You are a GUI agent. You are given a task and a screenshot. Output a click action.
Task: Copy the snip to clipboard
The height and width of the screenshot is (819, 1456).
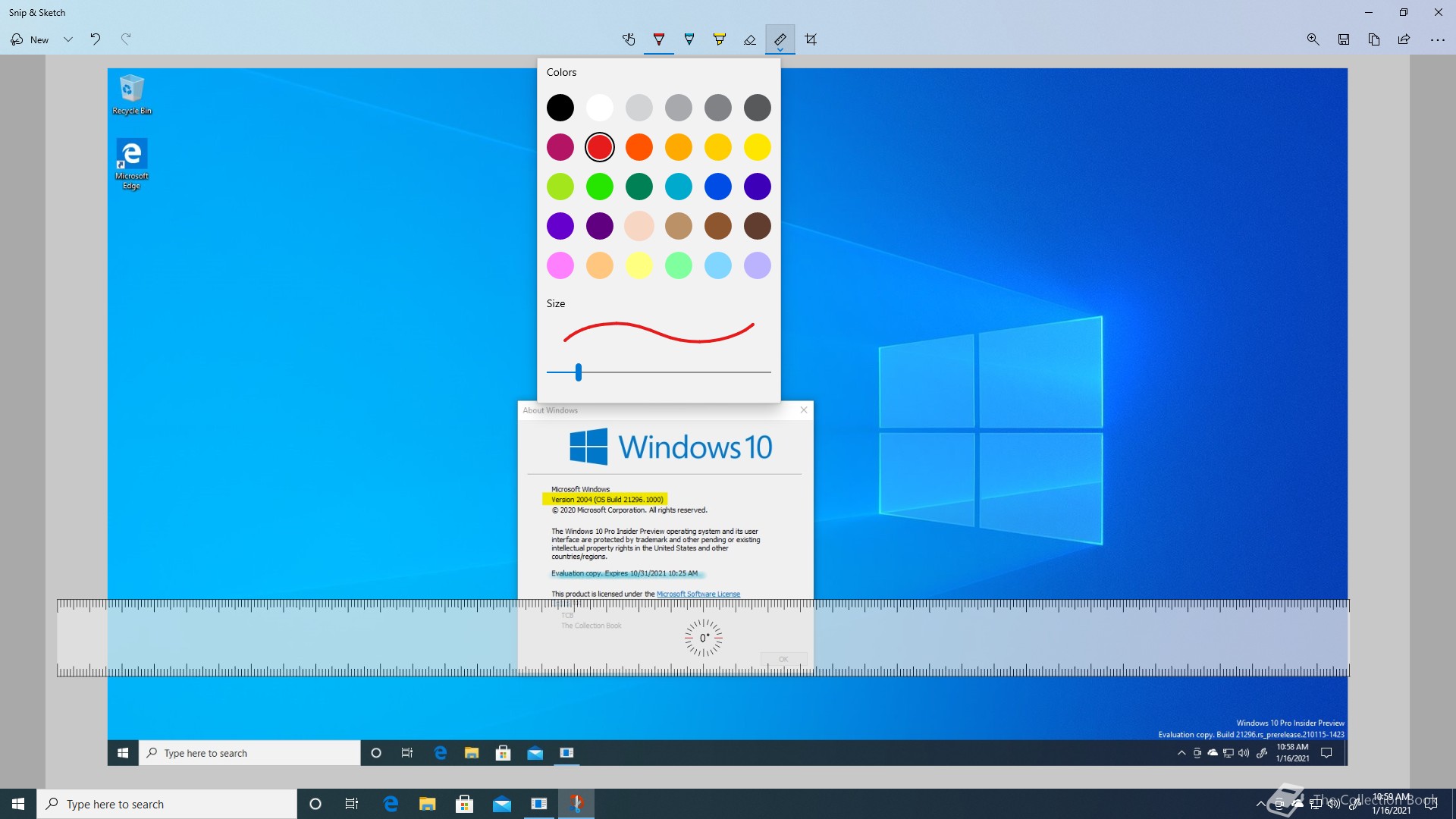point(1374,39)
